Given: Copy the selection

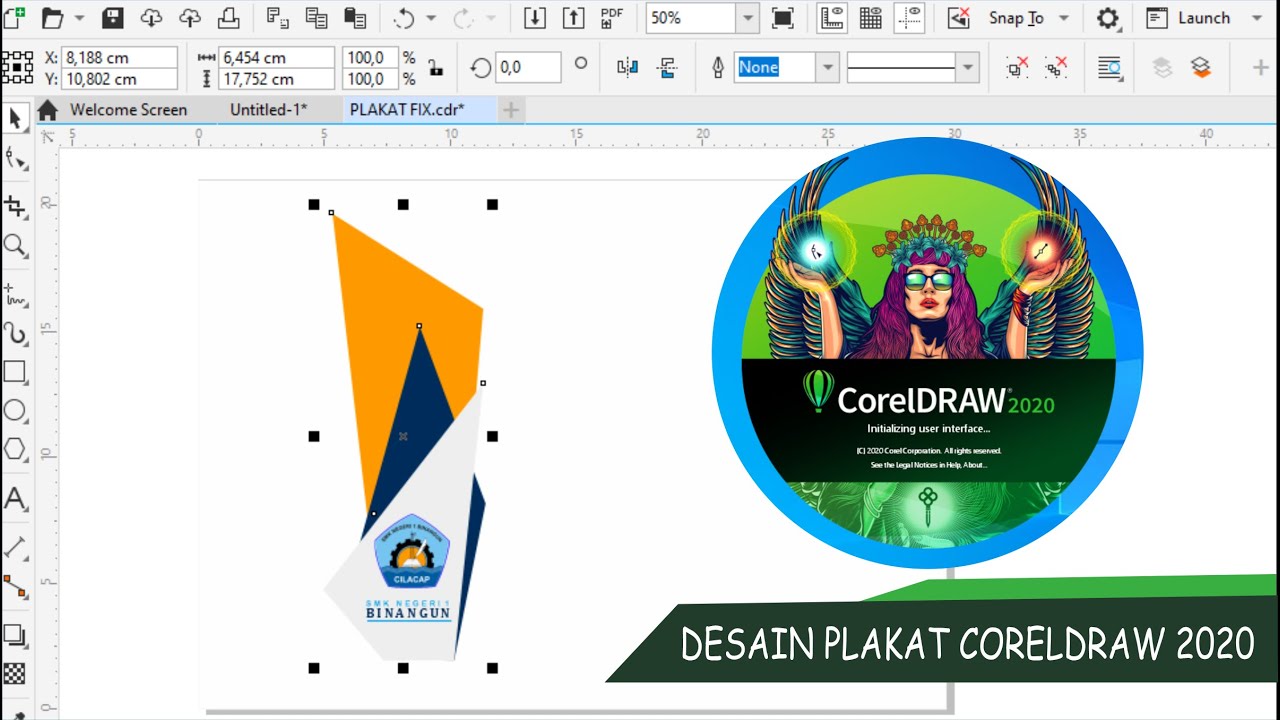Looking at the screenshot, I should pyautogui.click(x=317, y=18).
